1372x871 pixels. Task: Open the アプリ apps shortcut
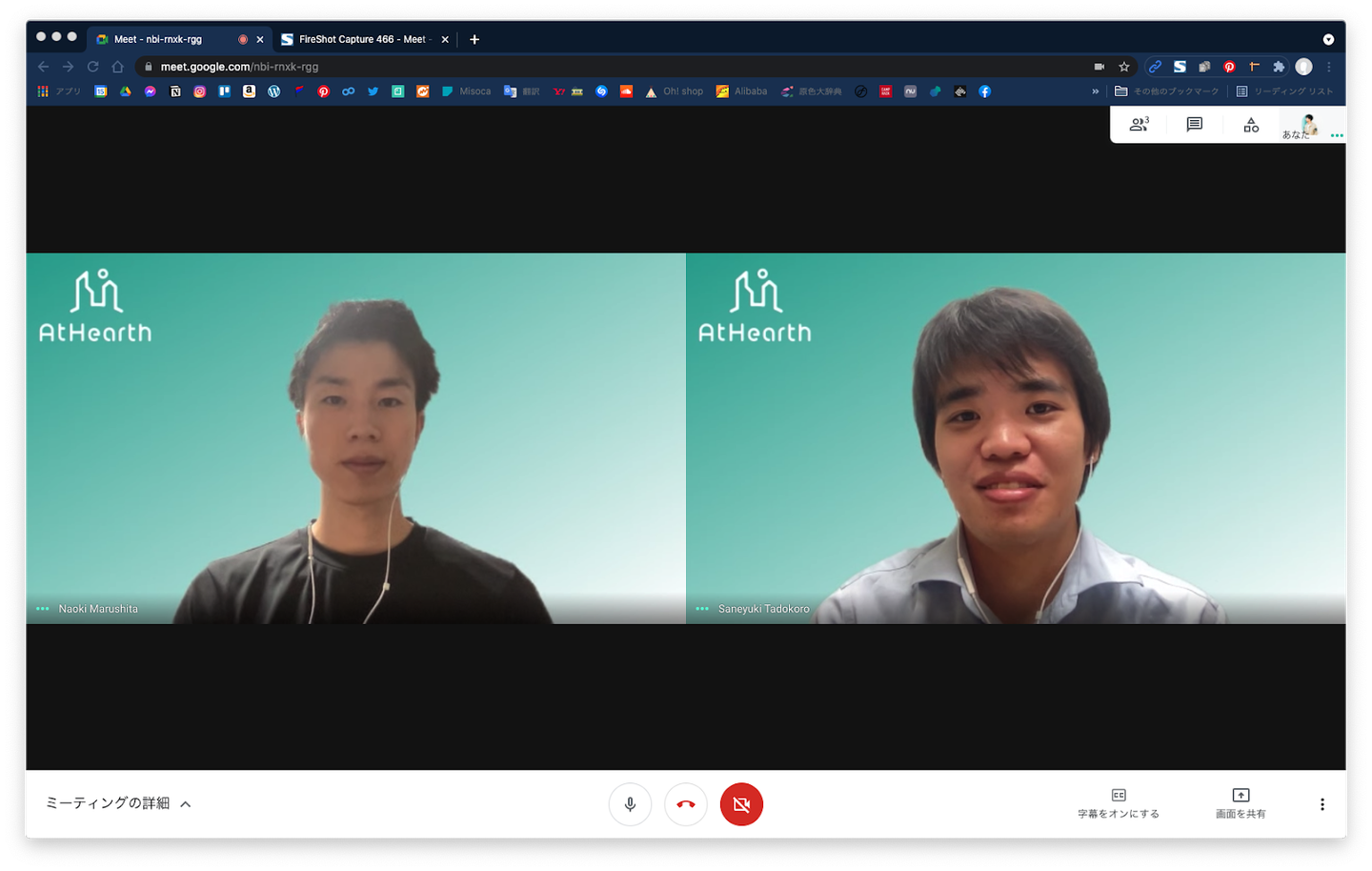point(59,91)
